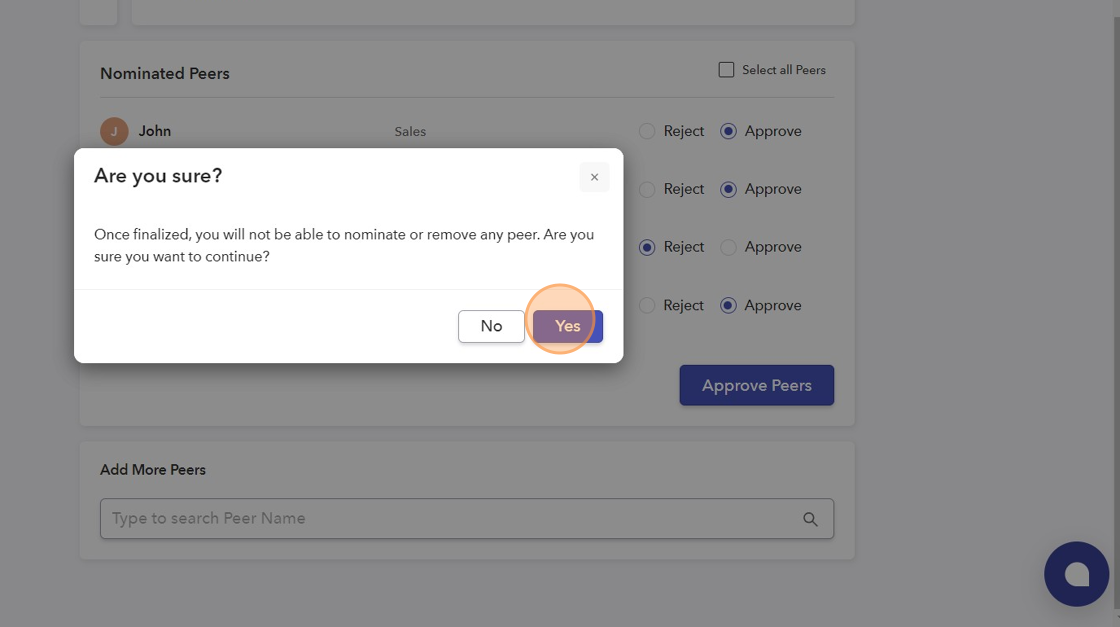Select Approve for John

[728, 131]
